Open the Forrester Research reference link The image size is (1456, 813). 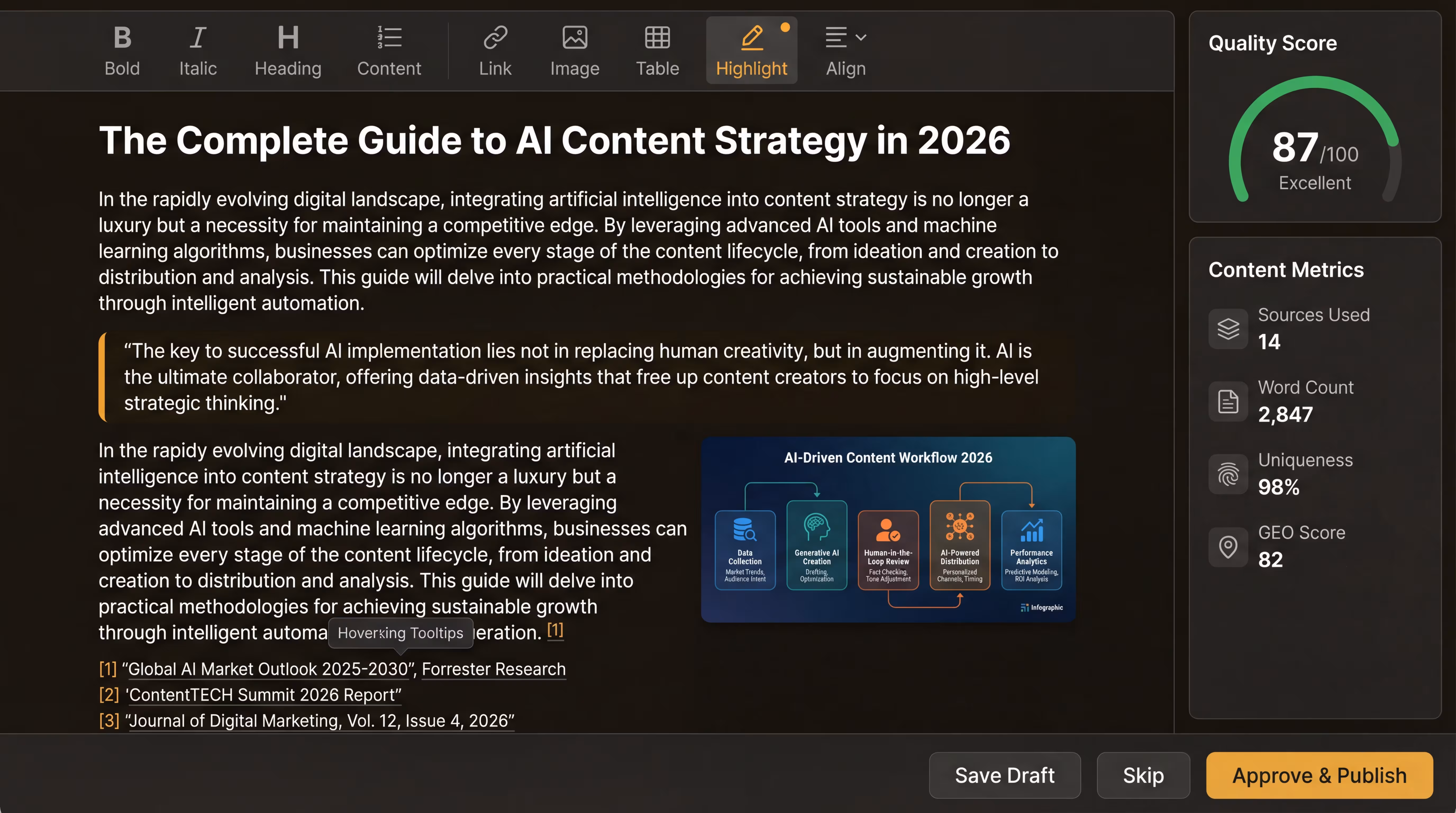pyautogui.click(x=493, y=669)
